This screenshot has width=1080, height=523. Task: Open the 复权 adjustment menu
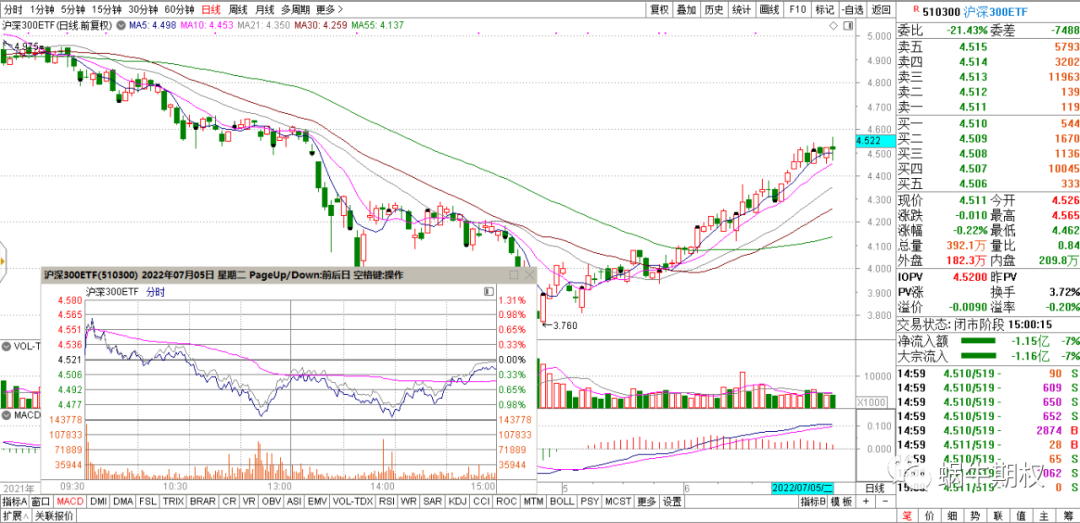click(x=659, y=9)
